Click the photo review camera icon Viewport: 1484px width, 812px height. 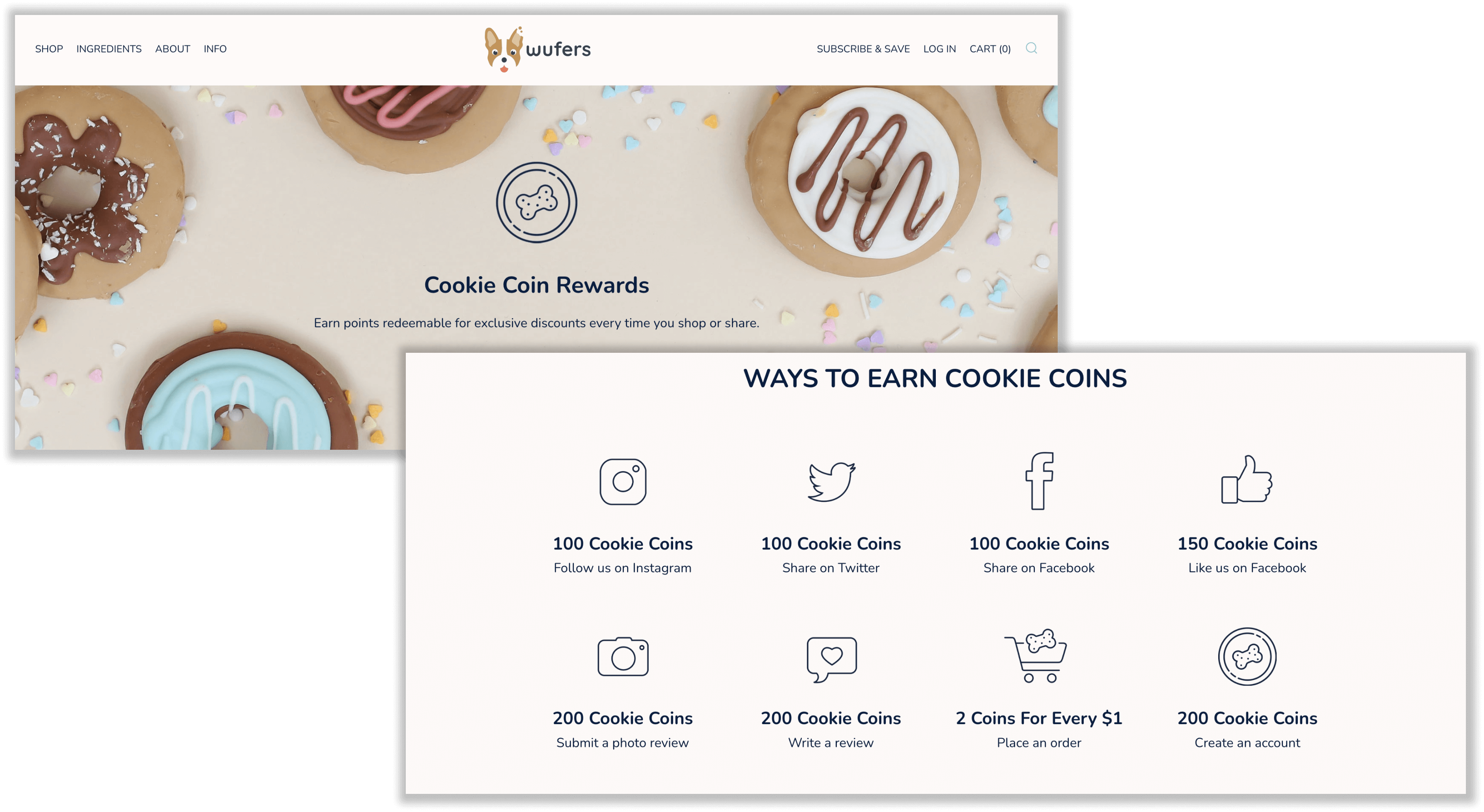click(x=621, y=660)
